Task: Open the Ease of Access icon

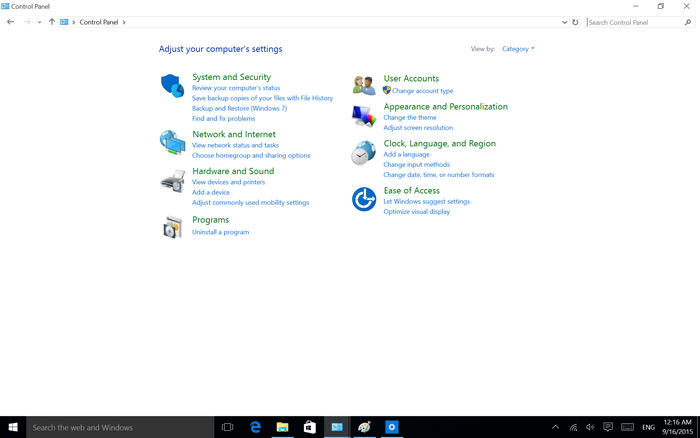Action: (364, 199)
